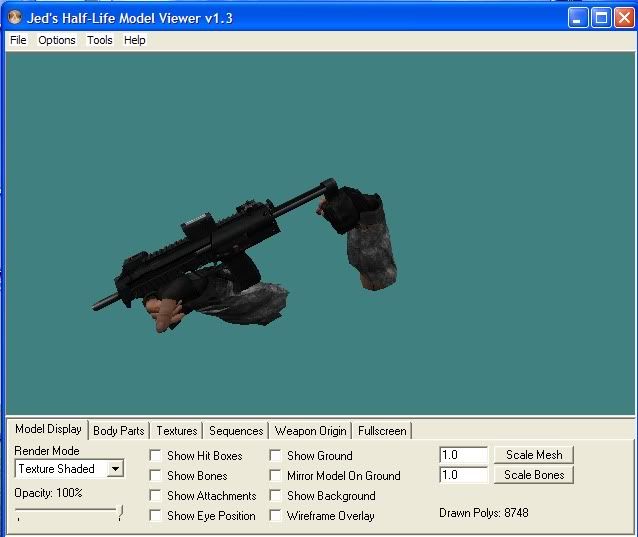Enable Show Bones checkbox
The width and height of the screenshot is (638, 537).
click(x=155, y=475)
